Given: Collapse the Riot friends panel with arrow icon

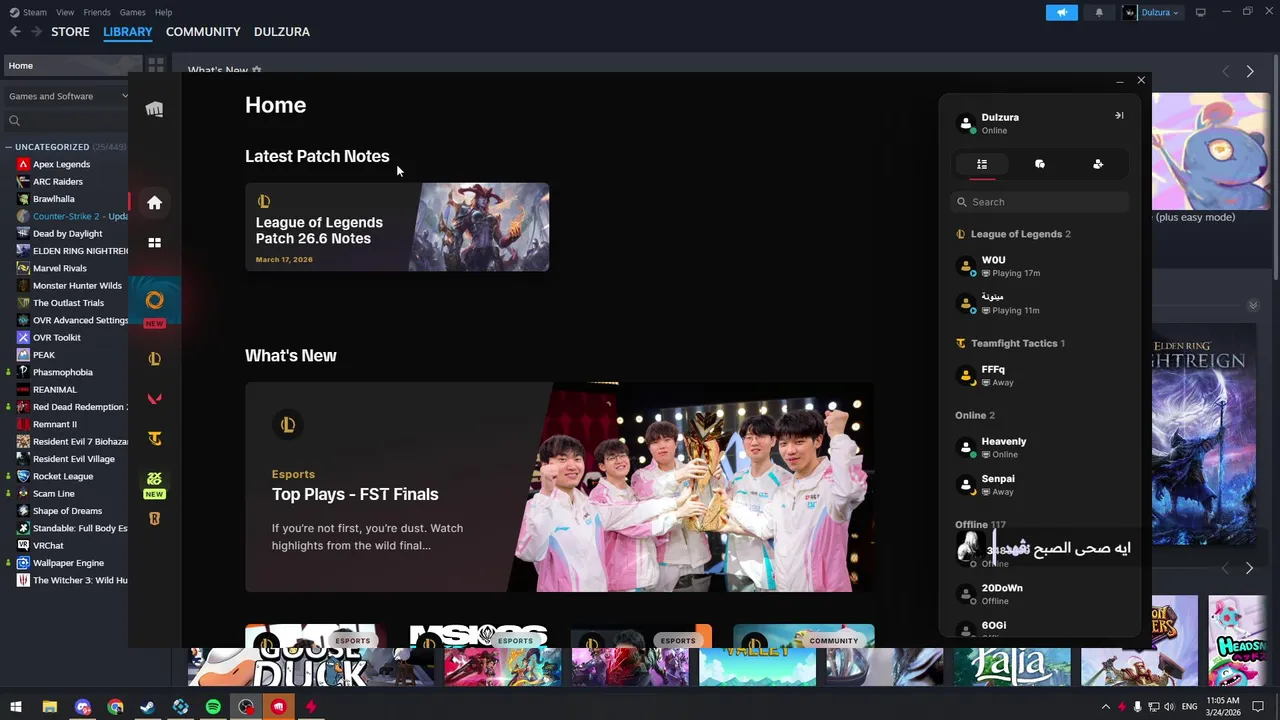Looking at the screenshot, I should pos(1119,116).
